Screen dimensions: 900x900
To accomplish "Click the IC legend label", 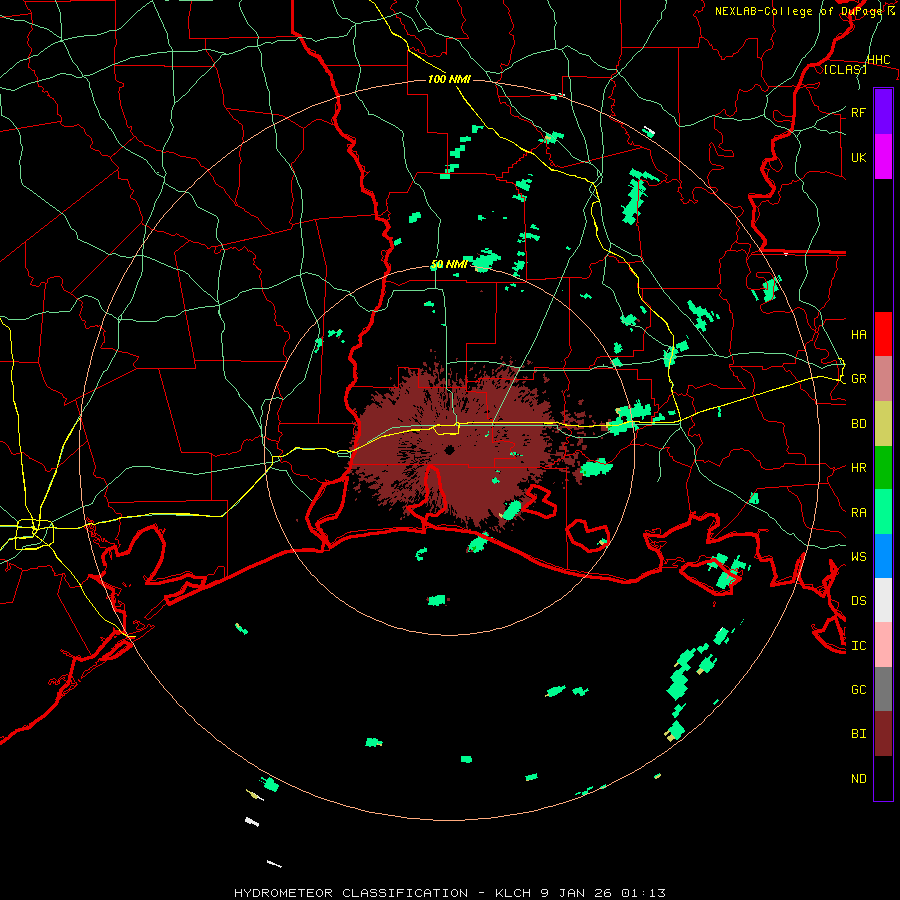I will [858, 646].
